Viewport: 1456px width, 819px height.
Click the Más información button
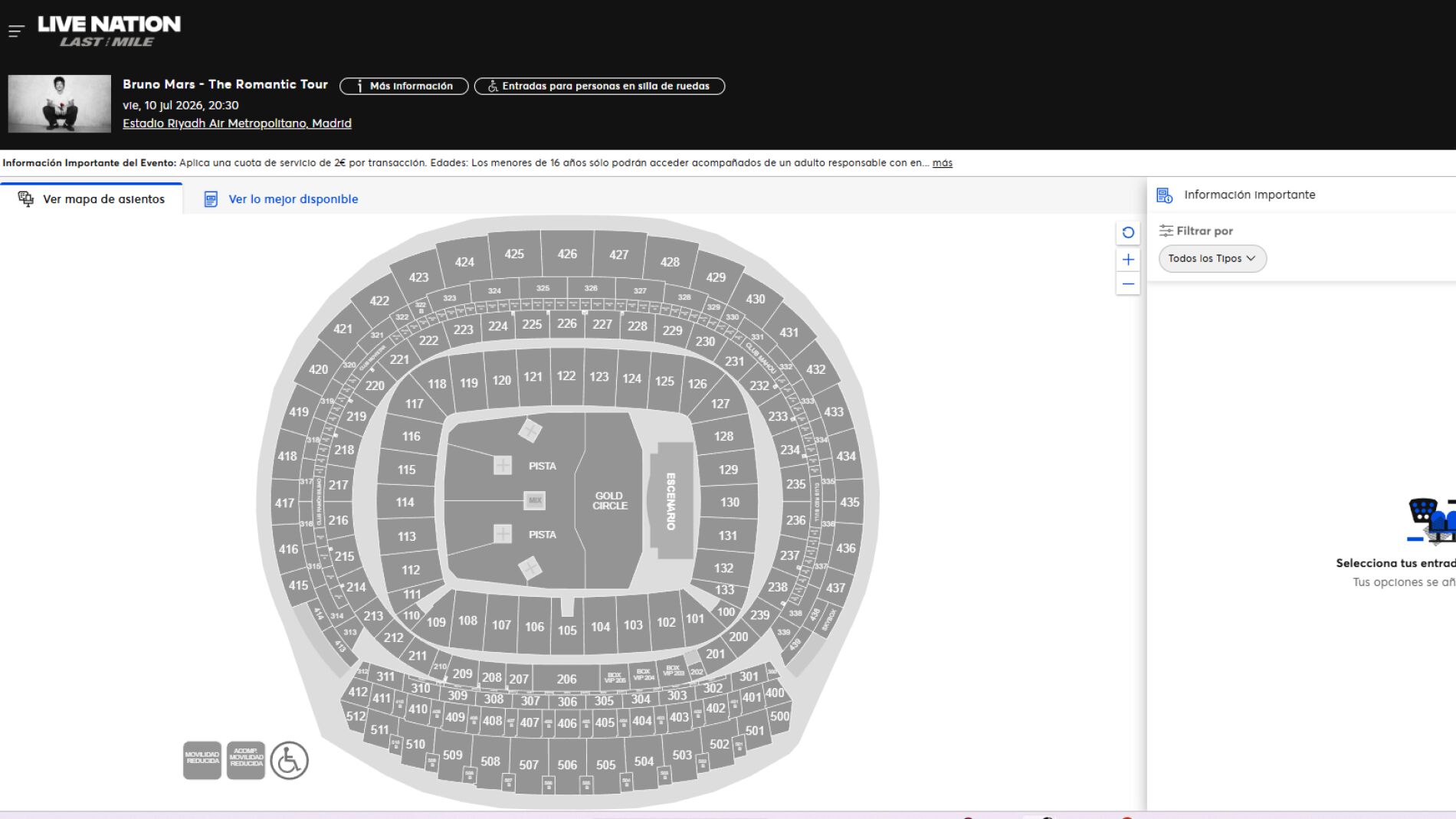coord(403,86)
